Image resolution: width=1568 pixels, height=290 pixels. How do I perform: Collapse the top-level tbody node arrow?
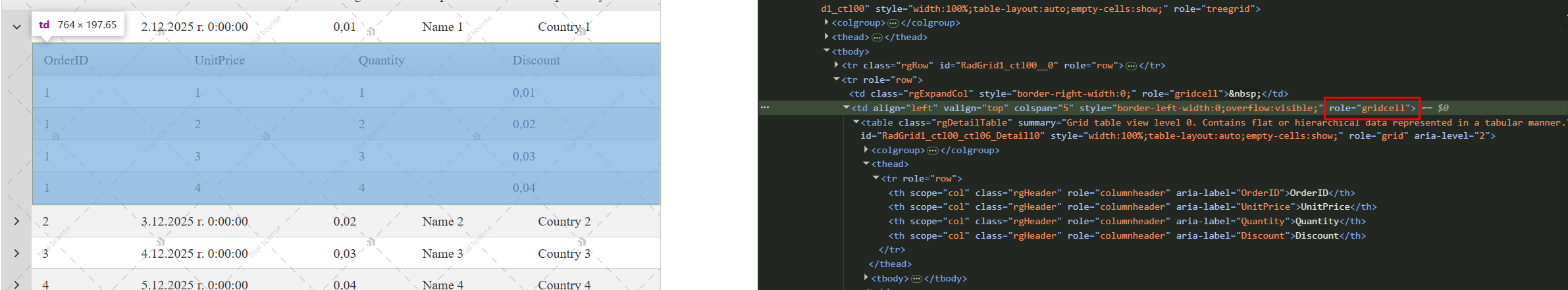click(827, 51)
